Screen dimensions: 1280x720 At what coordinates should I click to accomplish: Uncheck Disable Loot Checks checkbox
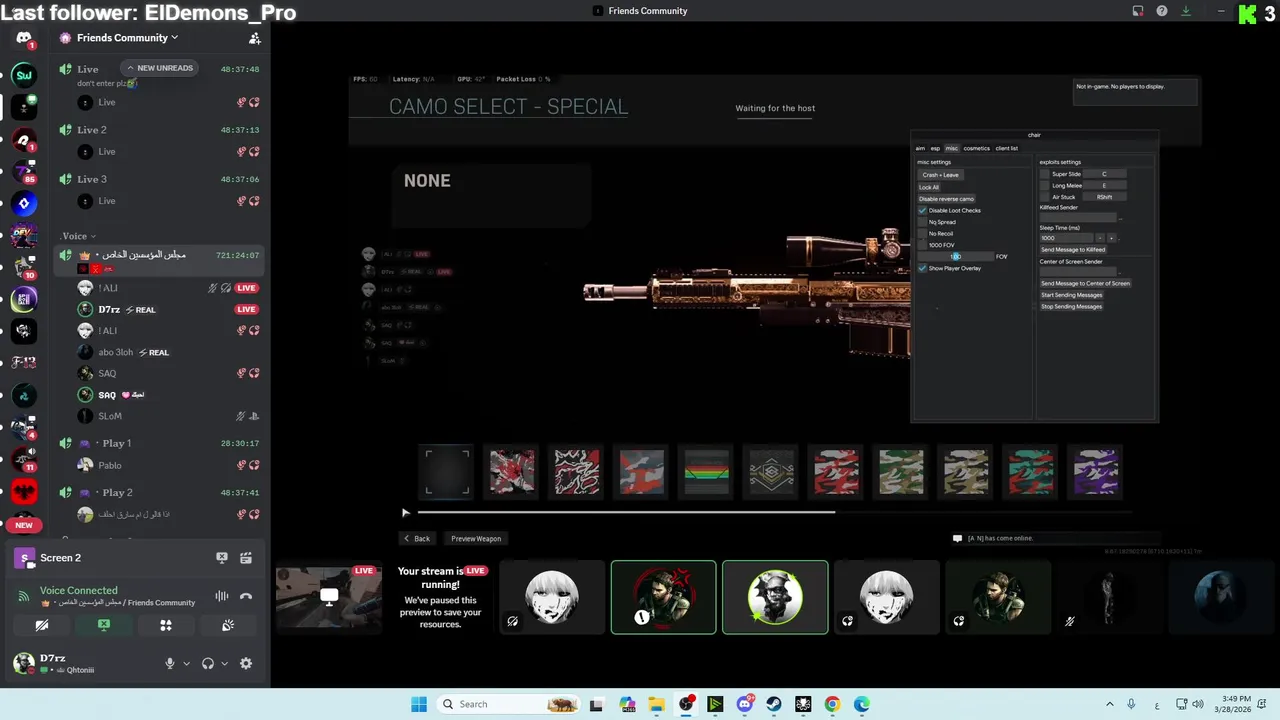tap(922, 211)
